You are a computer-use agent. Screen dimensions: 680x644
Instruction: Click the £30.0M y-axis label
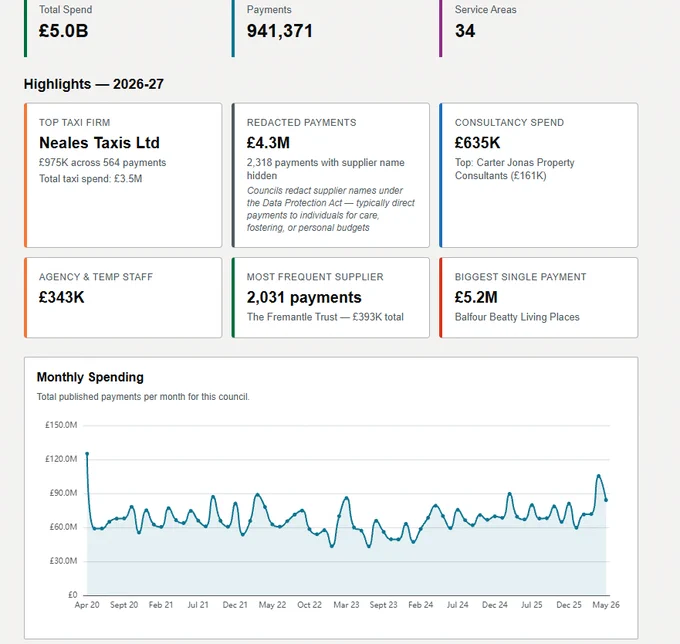click(x=63, y=561)
